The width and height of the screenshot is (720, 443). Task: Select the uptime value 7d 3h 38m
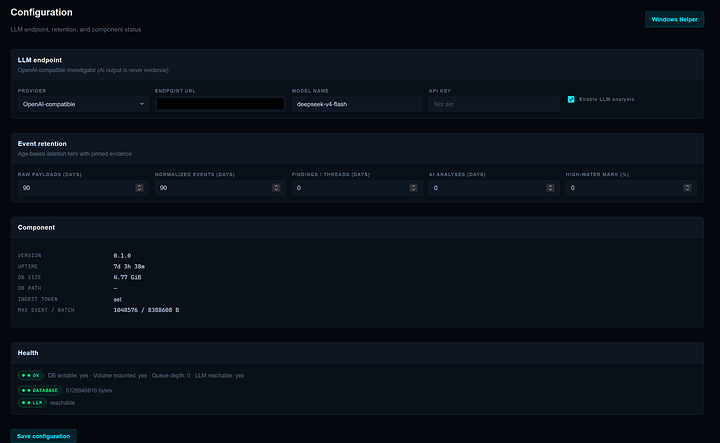(129, 267)
